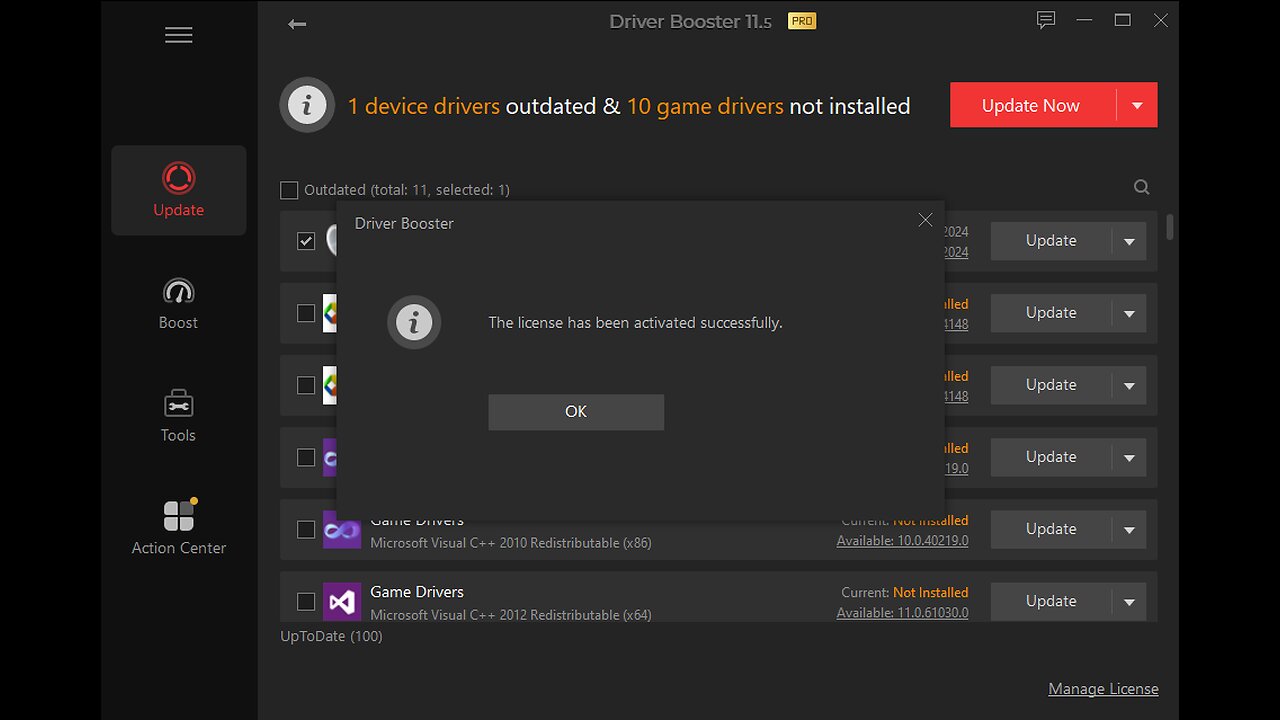
Task: Click Update for the row ending 19.0
Action: 1051,457
